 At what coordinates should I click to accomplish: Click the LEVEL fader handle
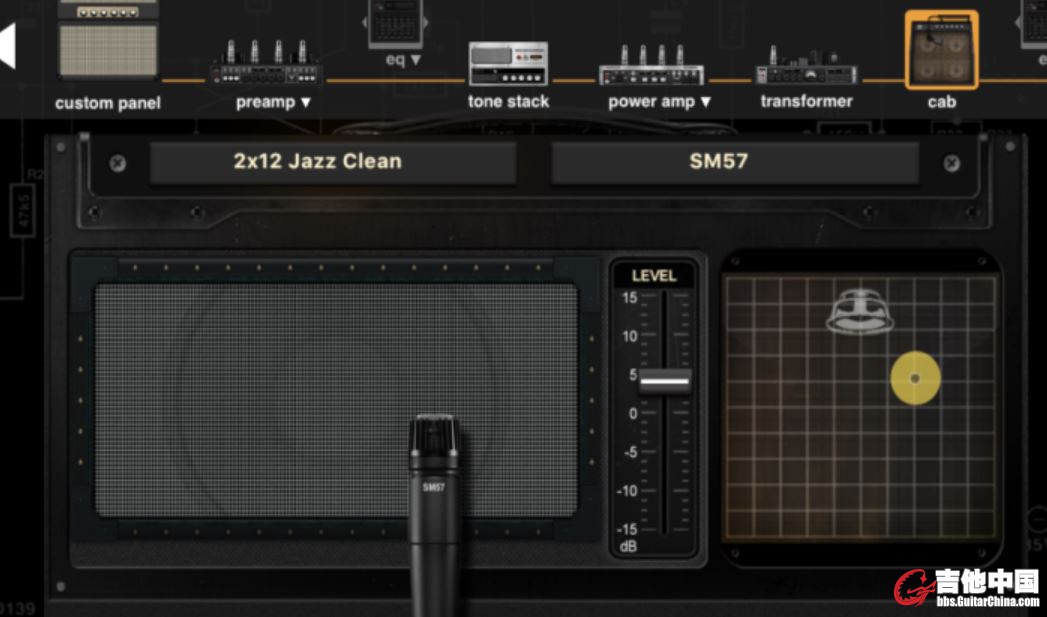(x=664, y=381)
